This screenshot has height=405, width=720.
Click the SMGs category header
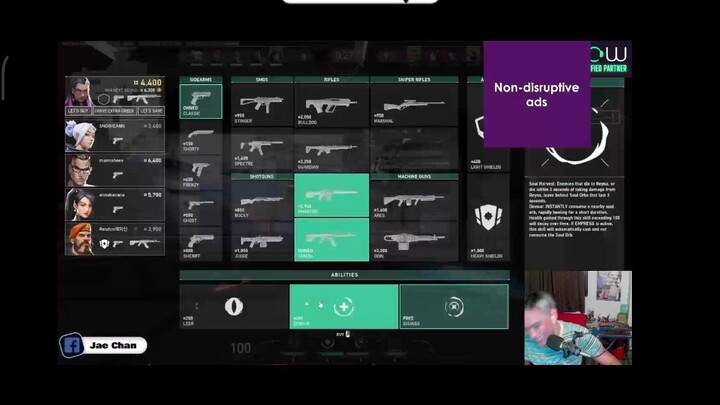pos(262,79)
